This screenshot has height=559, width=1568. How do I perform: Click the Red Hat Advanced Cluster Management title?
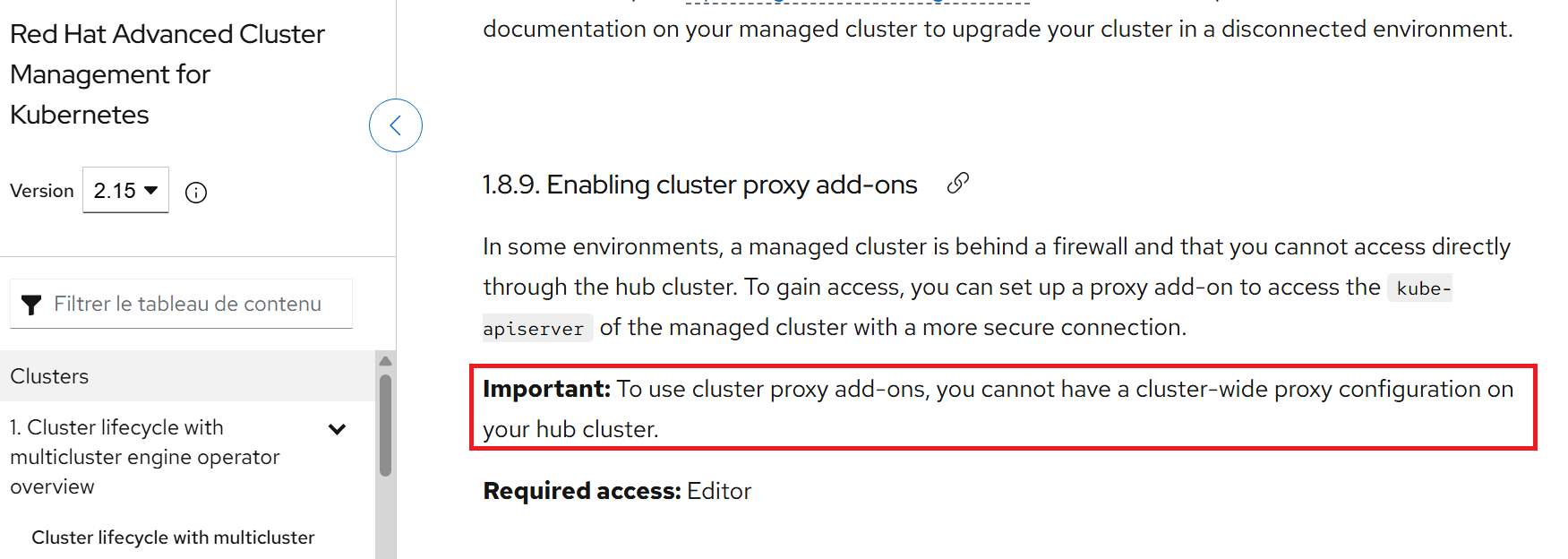coord(167,74)
